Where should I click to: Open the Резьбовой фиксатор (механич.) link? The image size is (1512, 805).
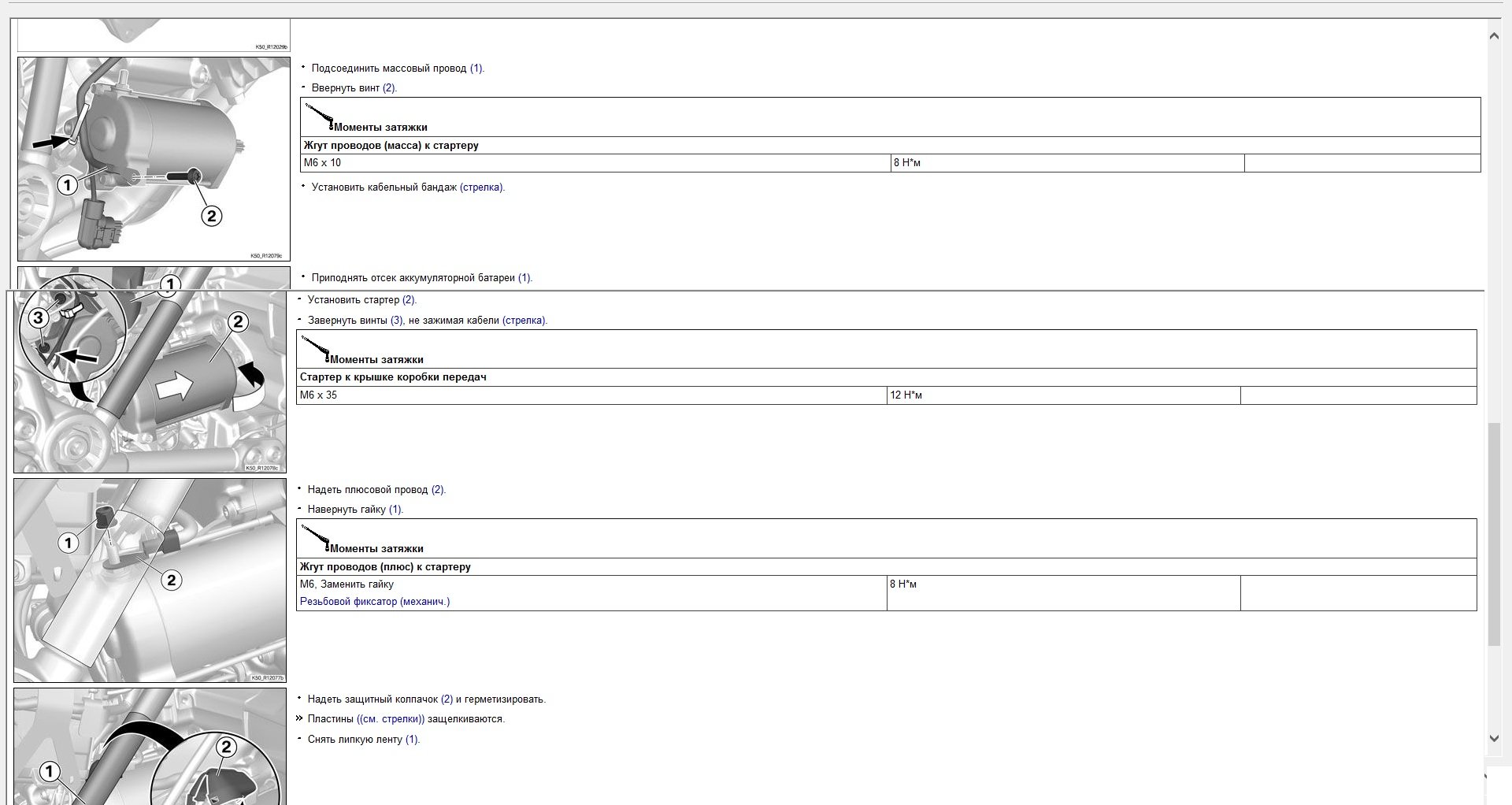375,602
